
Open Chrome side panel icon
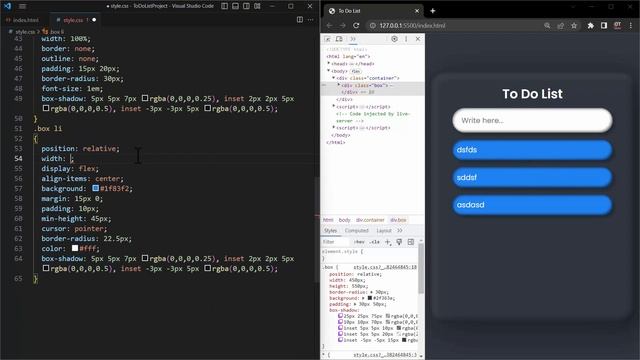(604, 25)
